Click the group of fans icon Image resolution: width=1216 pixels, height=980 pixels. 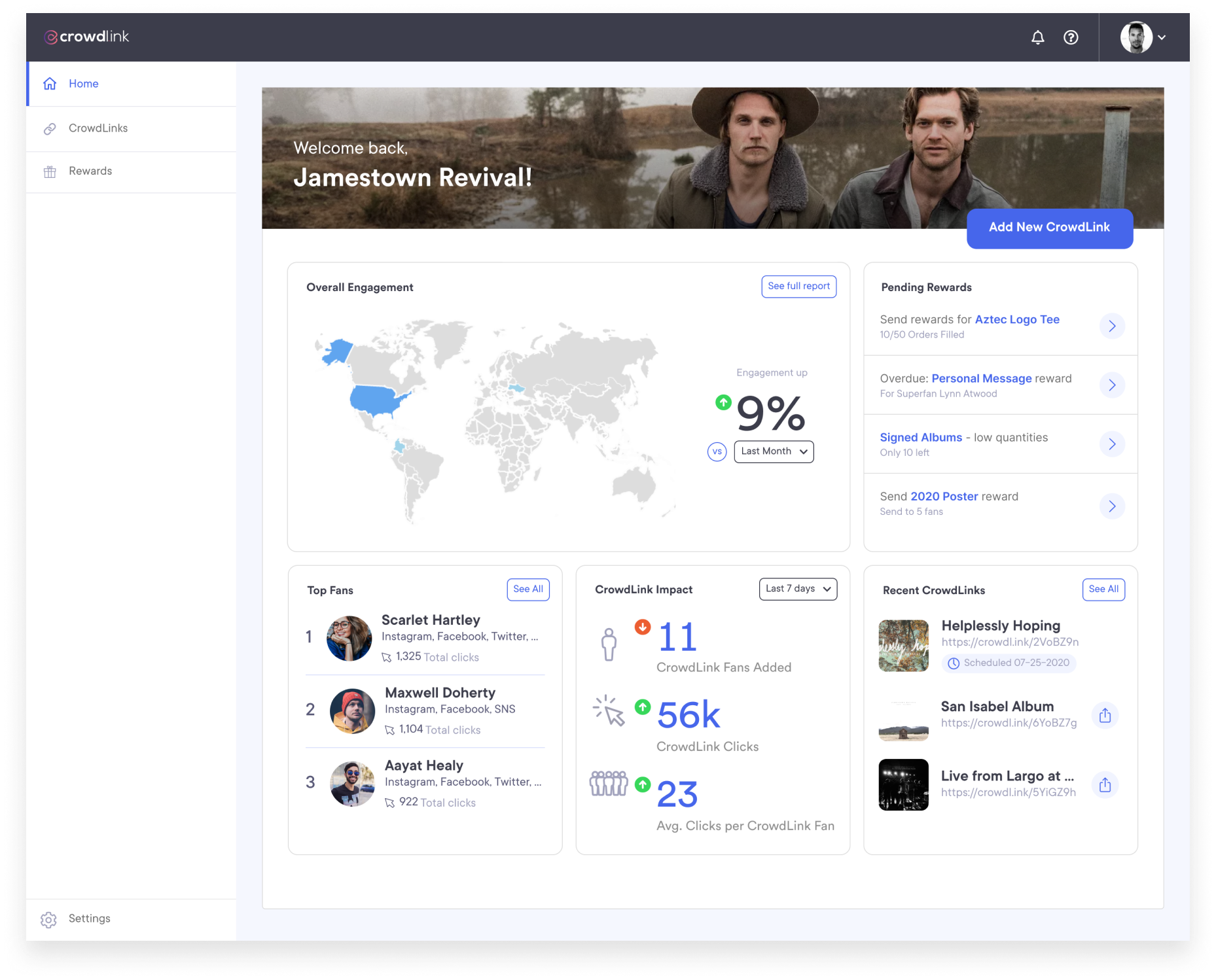609,783
